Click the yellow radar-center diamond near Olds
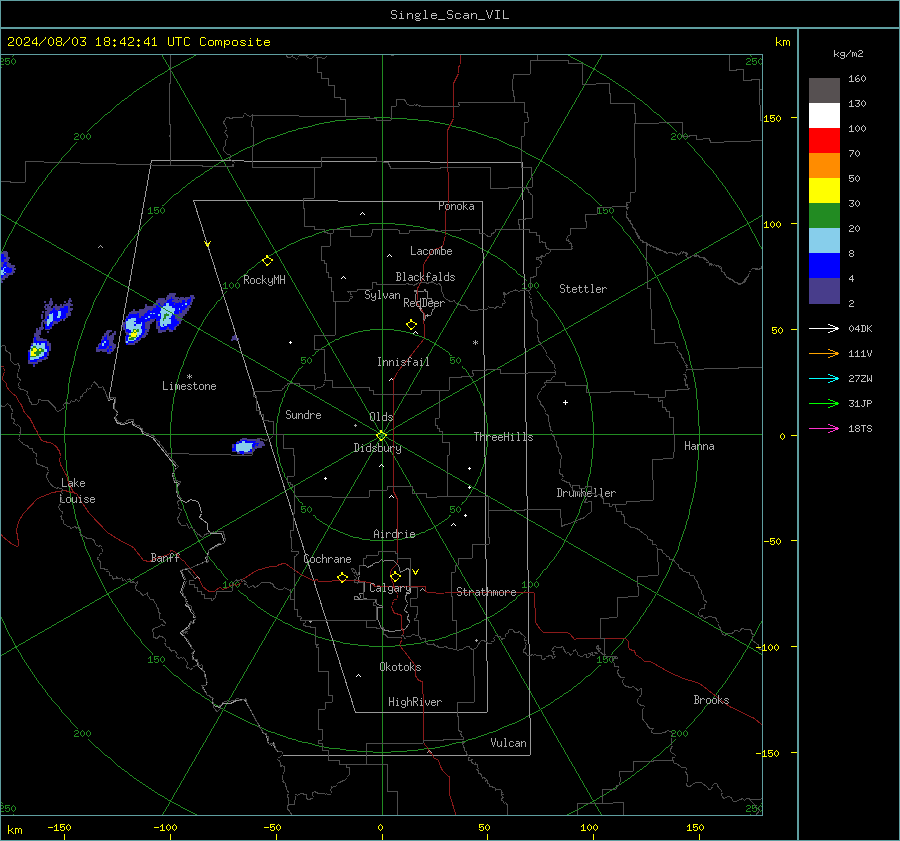Screen dimensions: 900x841 pos(382,436)
